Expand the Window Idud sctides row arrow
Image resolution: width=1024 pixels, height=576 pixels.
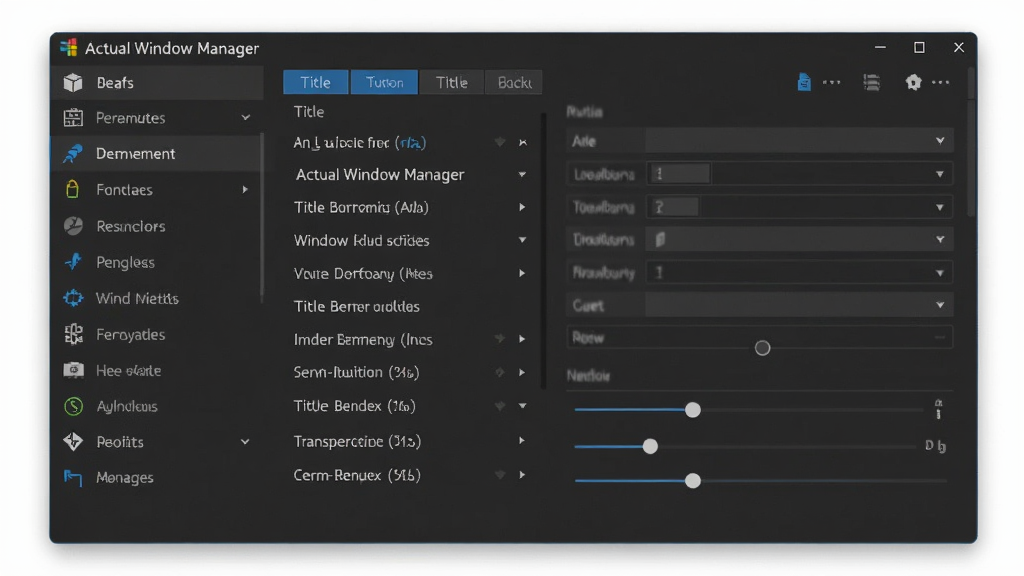(522, 240)
